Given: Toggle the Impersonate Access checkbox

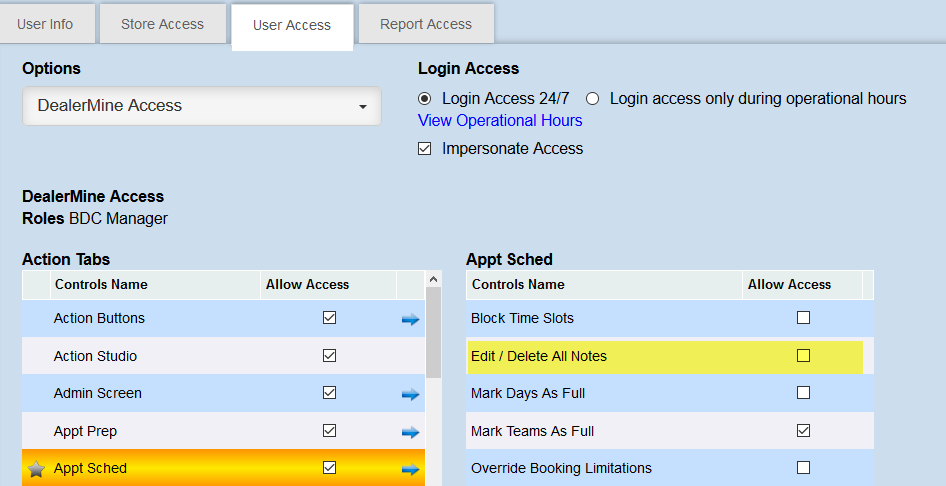Looking at the screenshot, I should point(425,149).
